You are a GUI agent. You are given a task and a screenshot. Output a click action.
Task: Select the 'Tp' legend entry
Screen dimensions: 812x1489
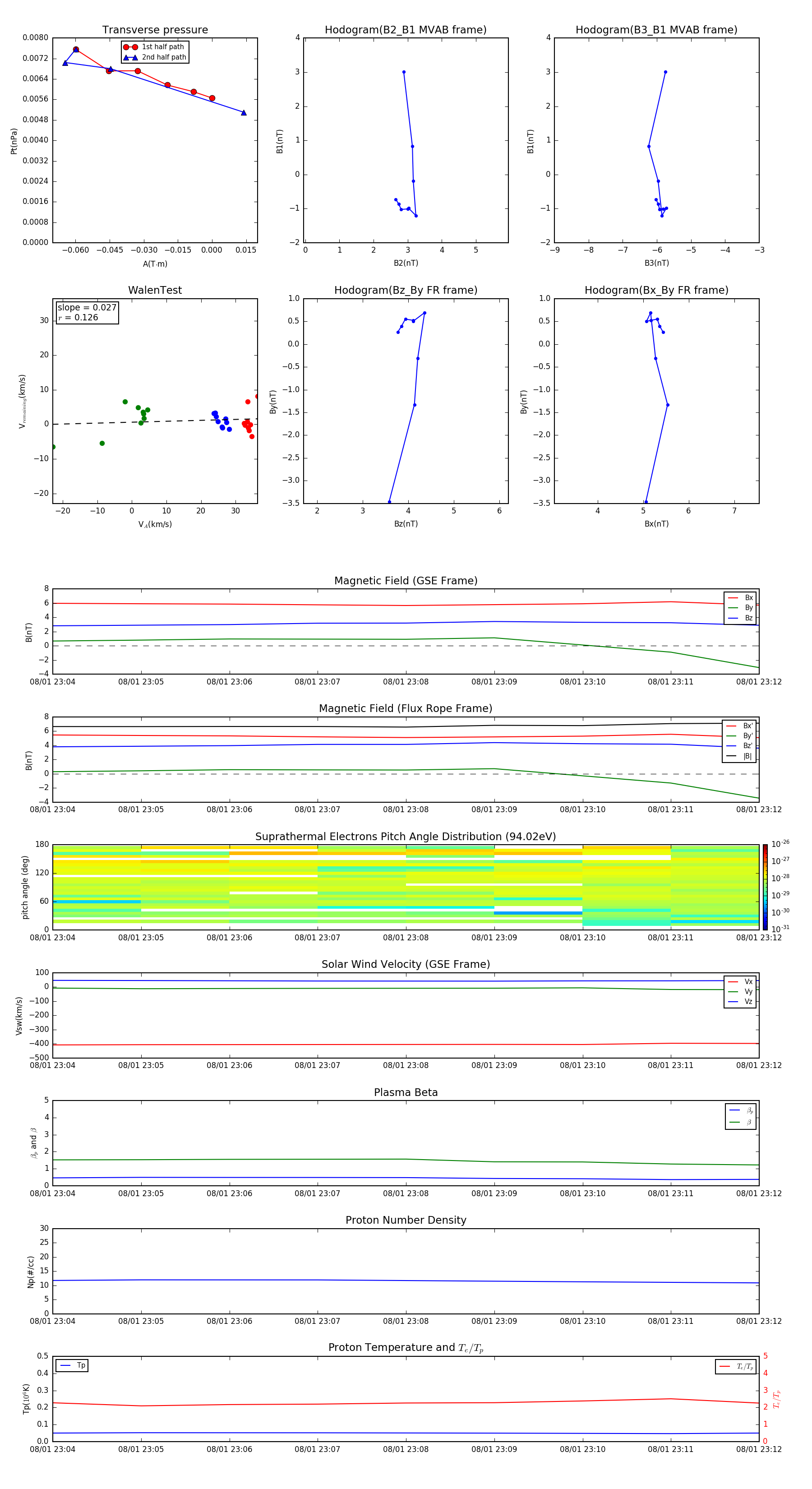coord(72,1366)
